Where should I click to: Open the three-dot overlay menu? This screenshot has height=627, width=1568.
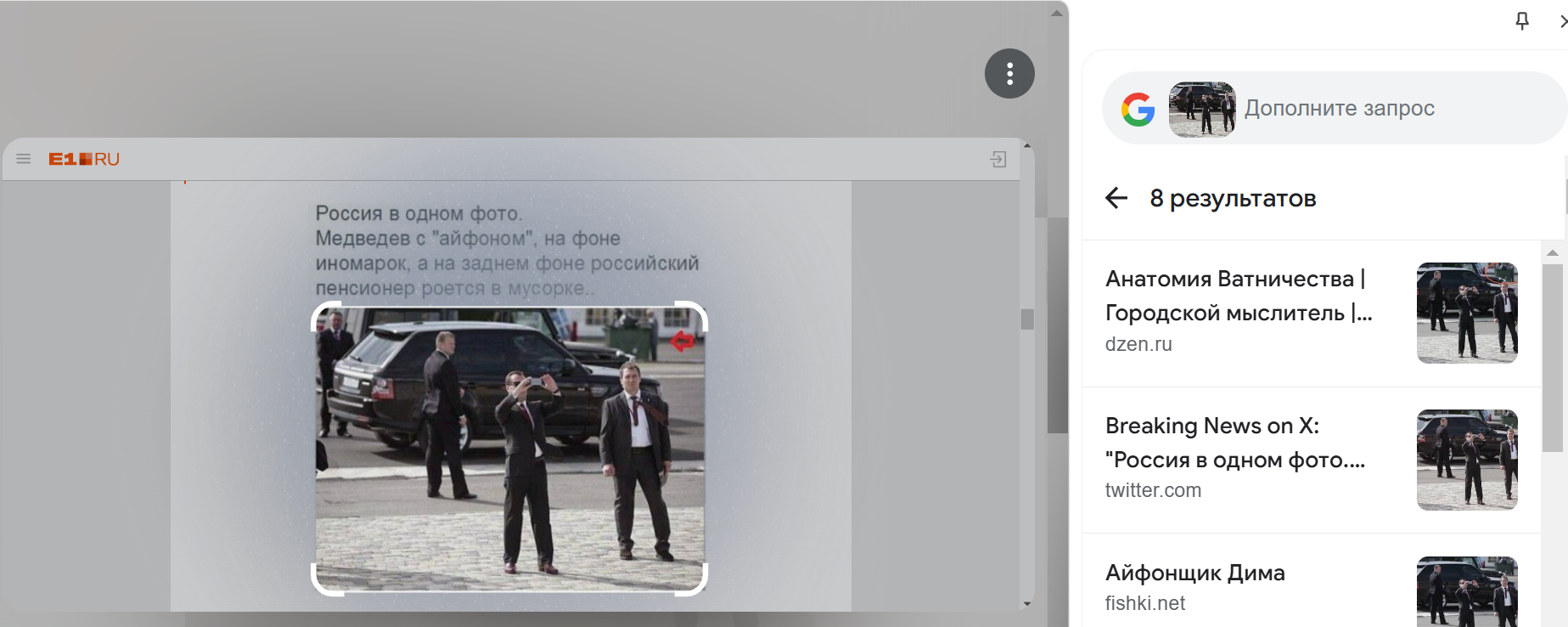pyautogui.click(x=1009, y=74)
